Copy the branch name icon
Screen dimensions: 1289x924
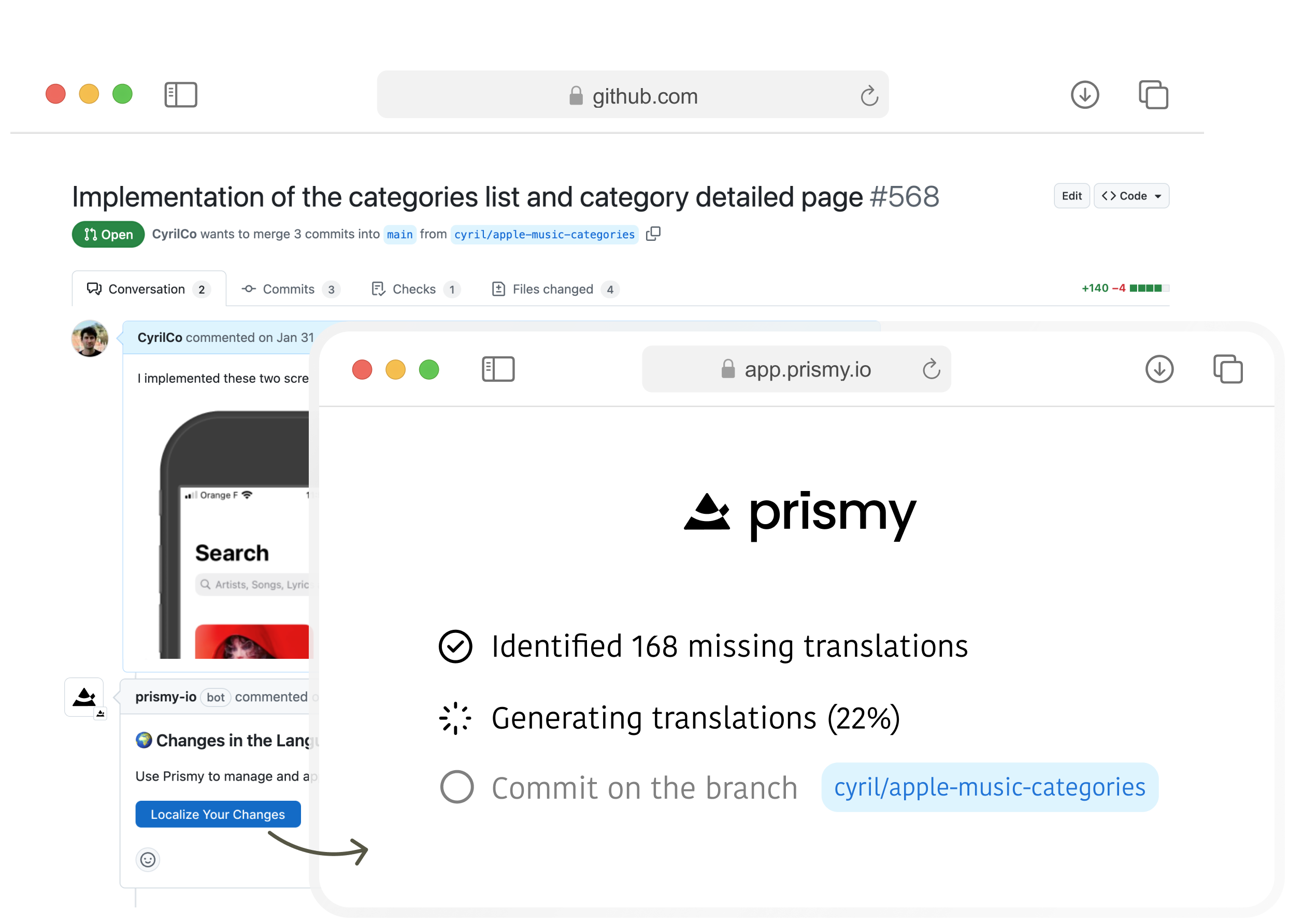coord(653,234)
